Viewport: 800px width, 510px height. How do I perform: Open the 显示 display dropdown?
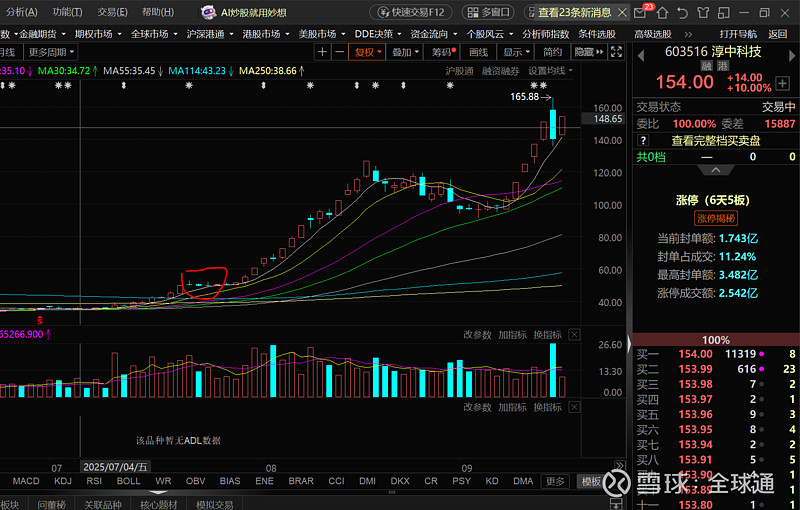pos(516,52)
